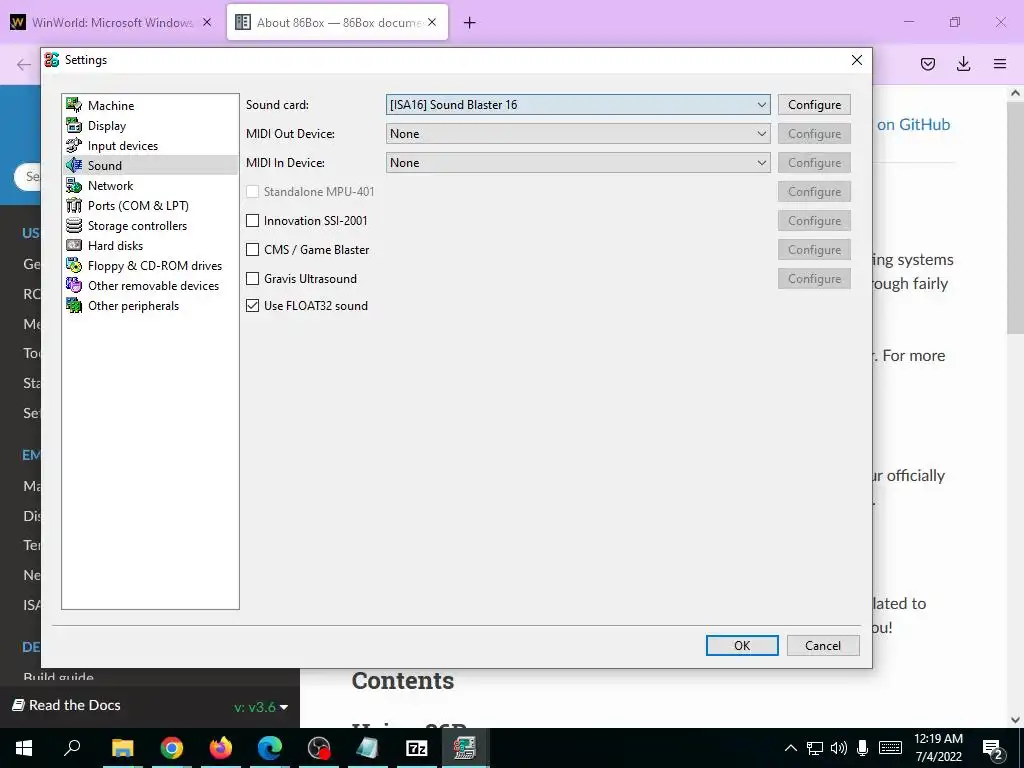
Task: Open Hard disks icon
Action: (74, 246)
